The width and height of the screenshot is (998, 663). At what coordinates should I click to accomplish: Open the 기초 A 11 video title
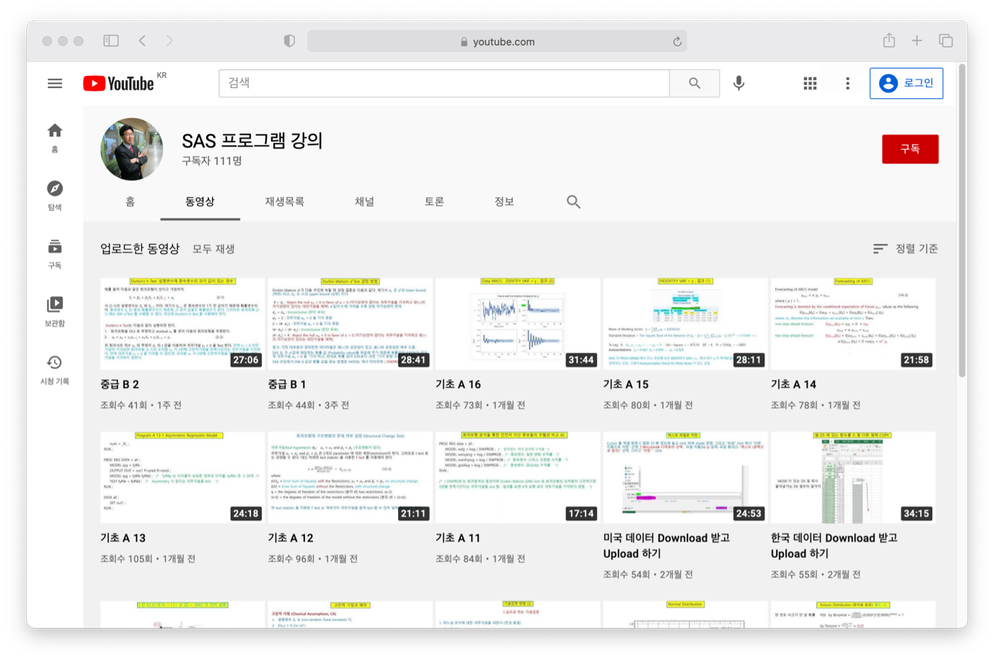coord(458,538)
